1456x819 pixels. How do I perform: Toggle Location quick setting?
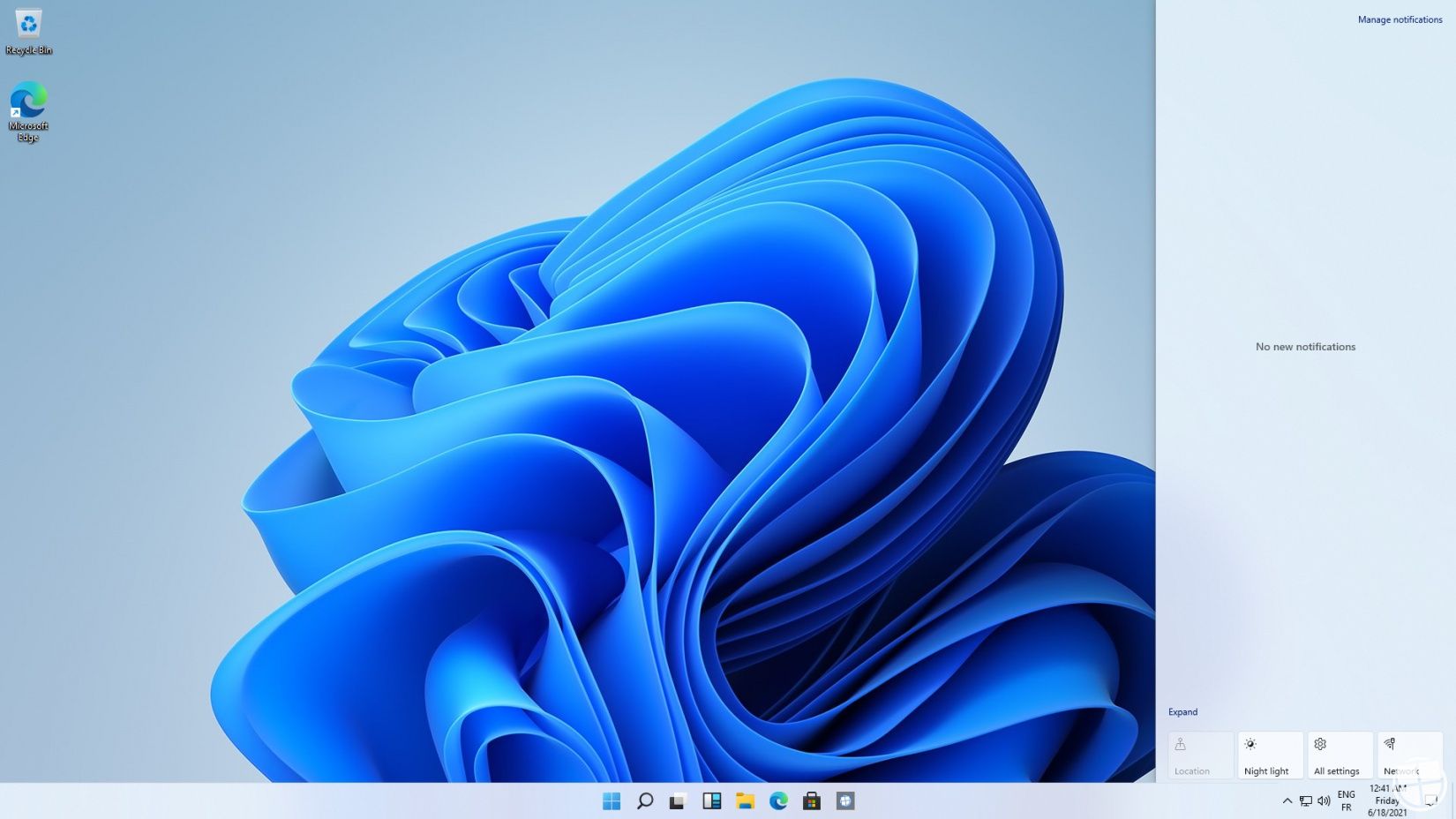tap(1199, 755)
